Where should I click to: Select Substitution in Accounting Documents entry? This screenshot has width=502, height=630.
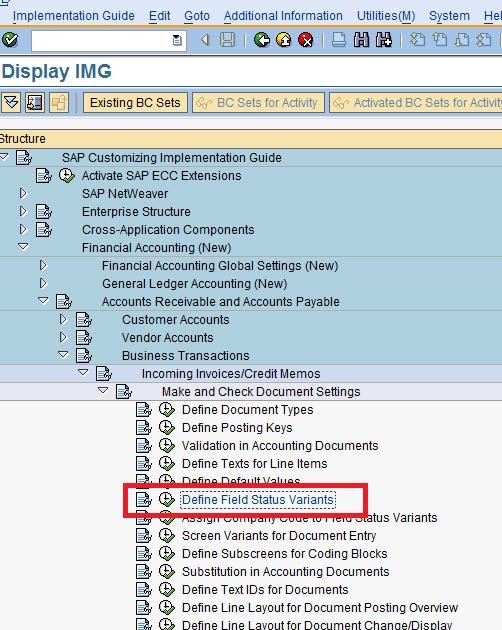[286, 571]
